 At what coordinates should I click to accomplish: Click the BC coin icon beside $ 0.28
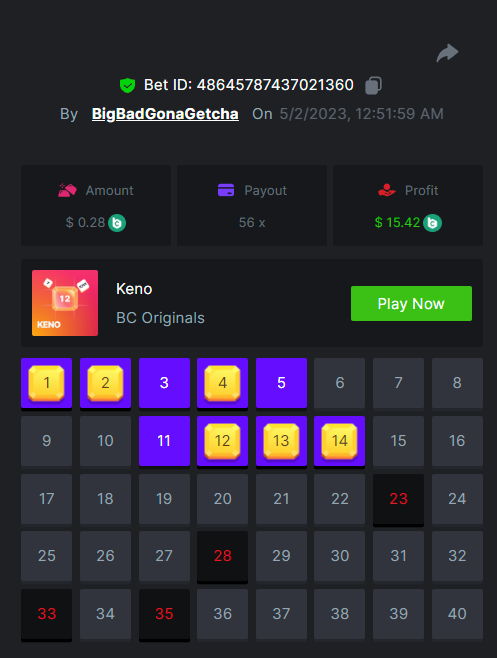[117, 223]
